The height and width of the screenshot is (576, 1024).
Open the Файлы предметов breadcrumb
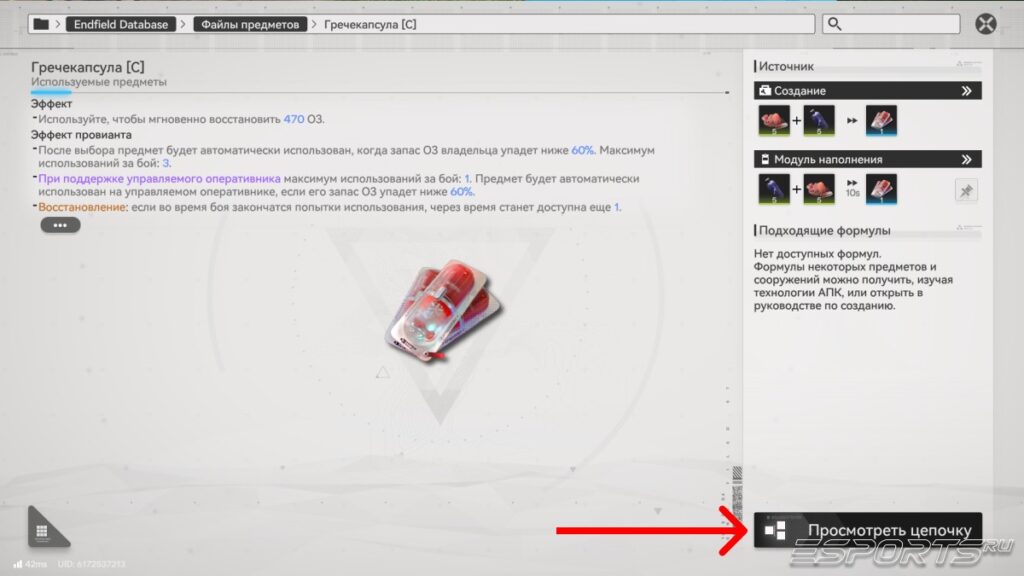pyautogui.click(x=250, y=24)
